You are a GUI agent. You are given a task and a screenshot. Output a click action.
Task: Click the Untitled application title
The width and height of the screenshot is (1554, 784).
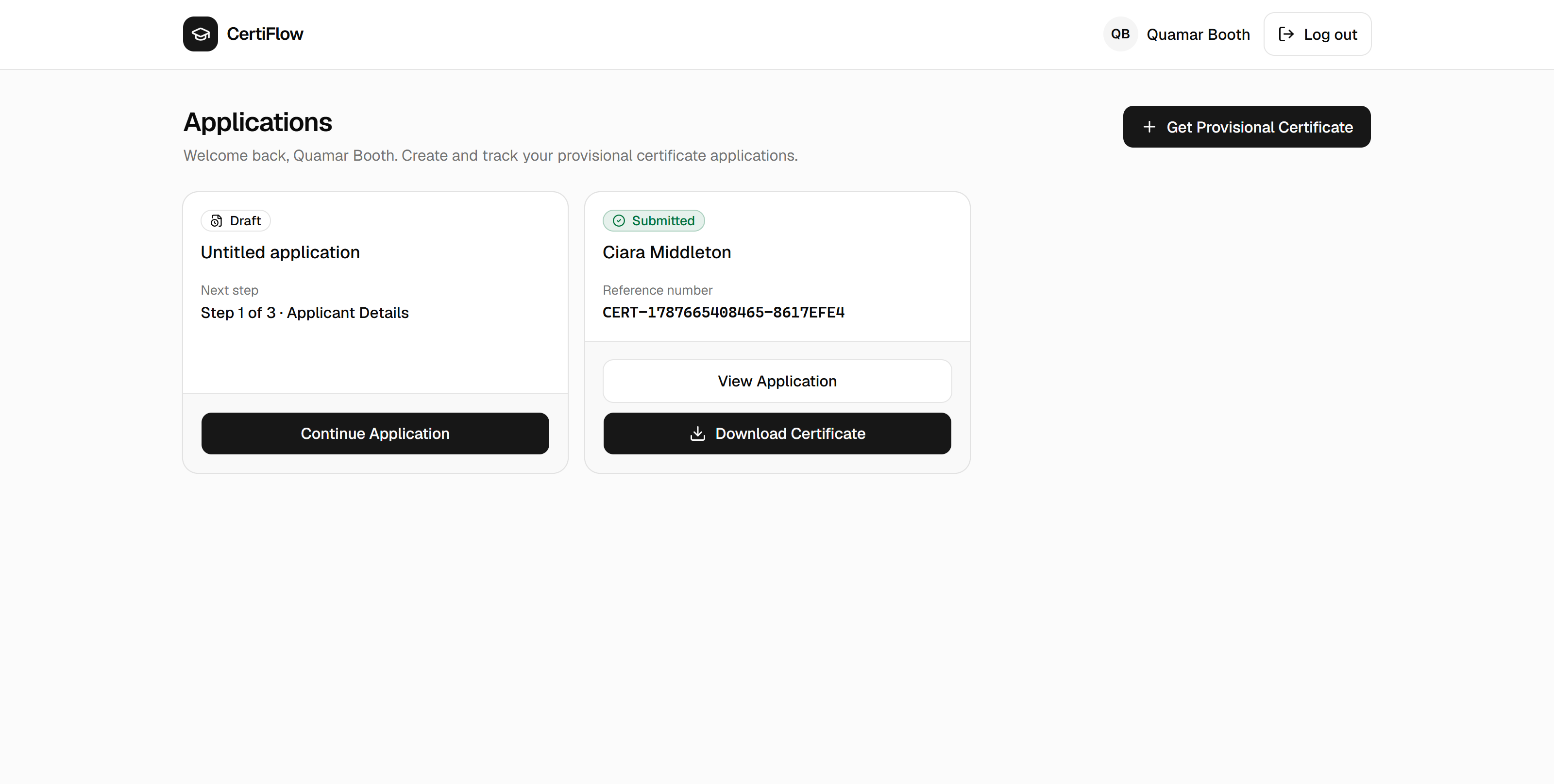280,252
